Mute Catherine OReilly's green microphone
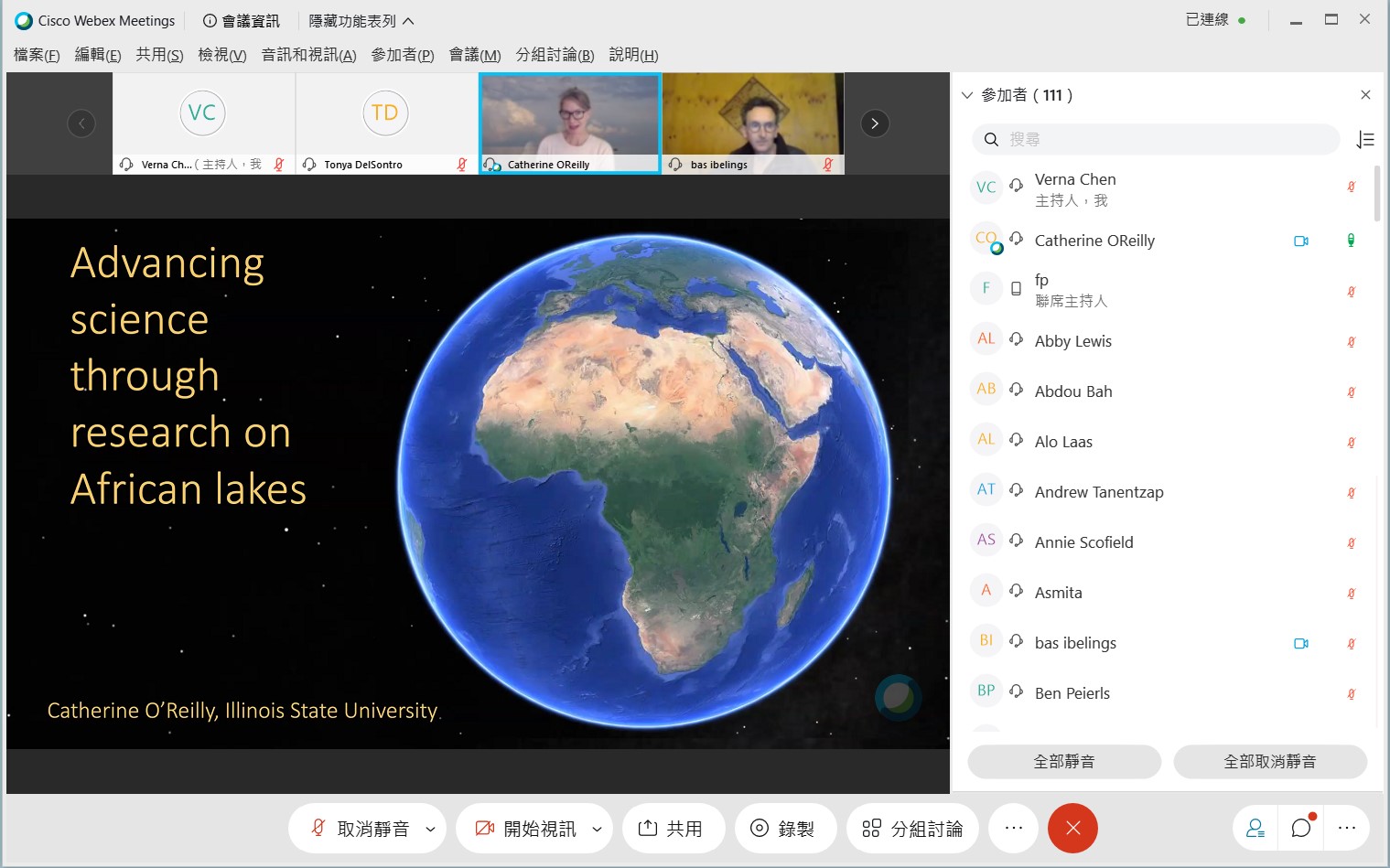 (1351, 241)
